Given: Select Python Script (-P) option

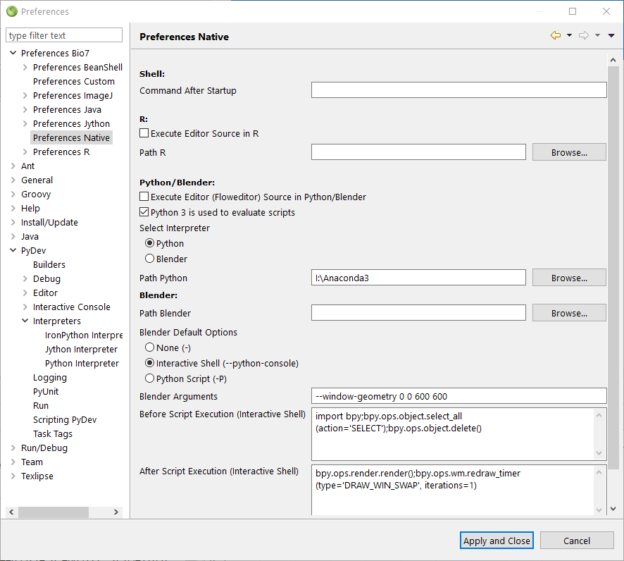Looking at the screenshot, I should click(x=151, y=379).
